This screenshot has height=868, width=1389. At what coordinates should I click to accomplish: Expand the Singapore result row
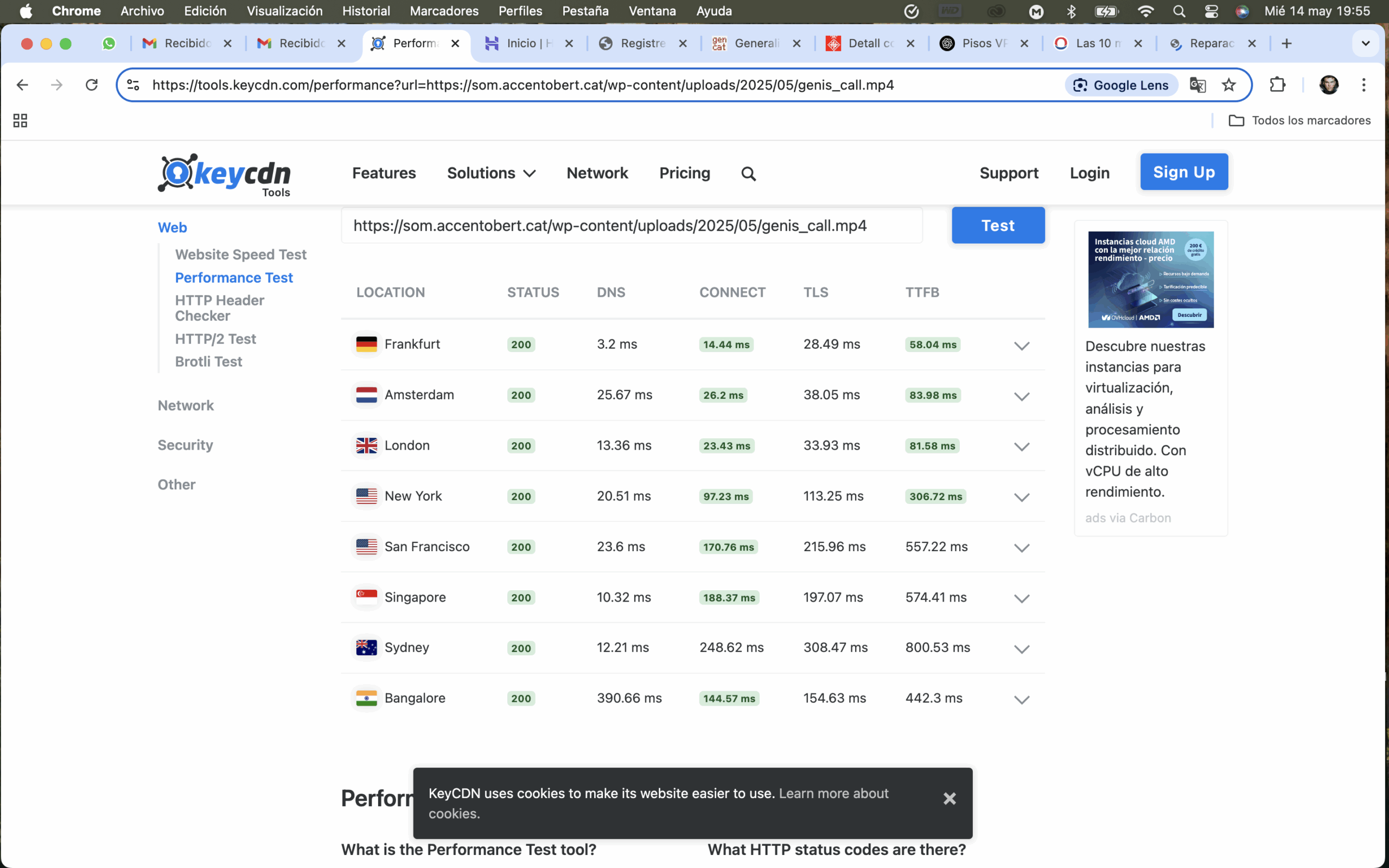coord(1022,598)
